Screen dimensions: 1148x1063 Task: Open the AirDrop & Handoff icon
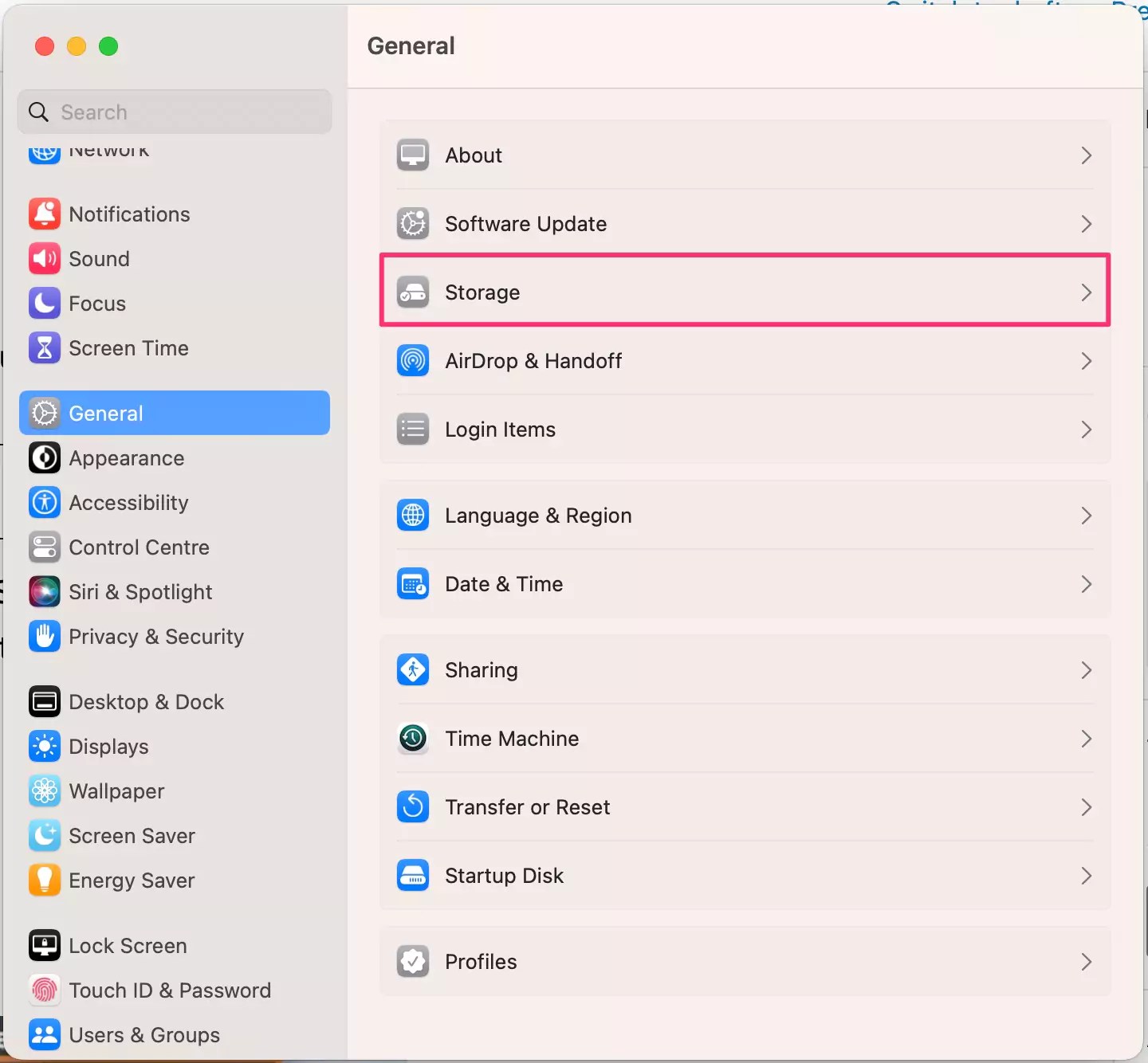pos(412,360)
